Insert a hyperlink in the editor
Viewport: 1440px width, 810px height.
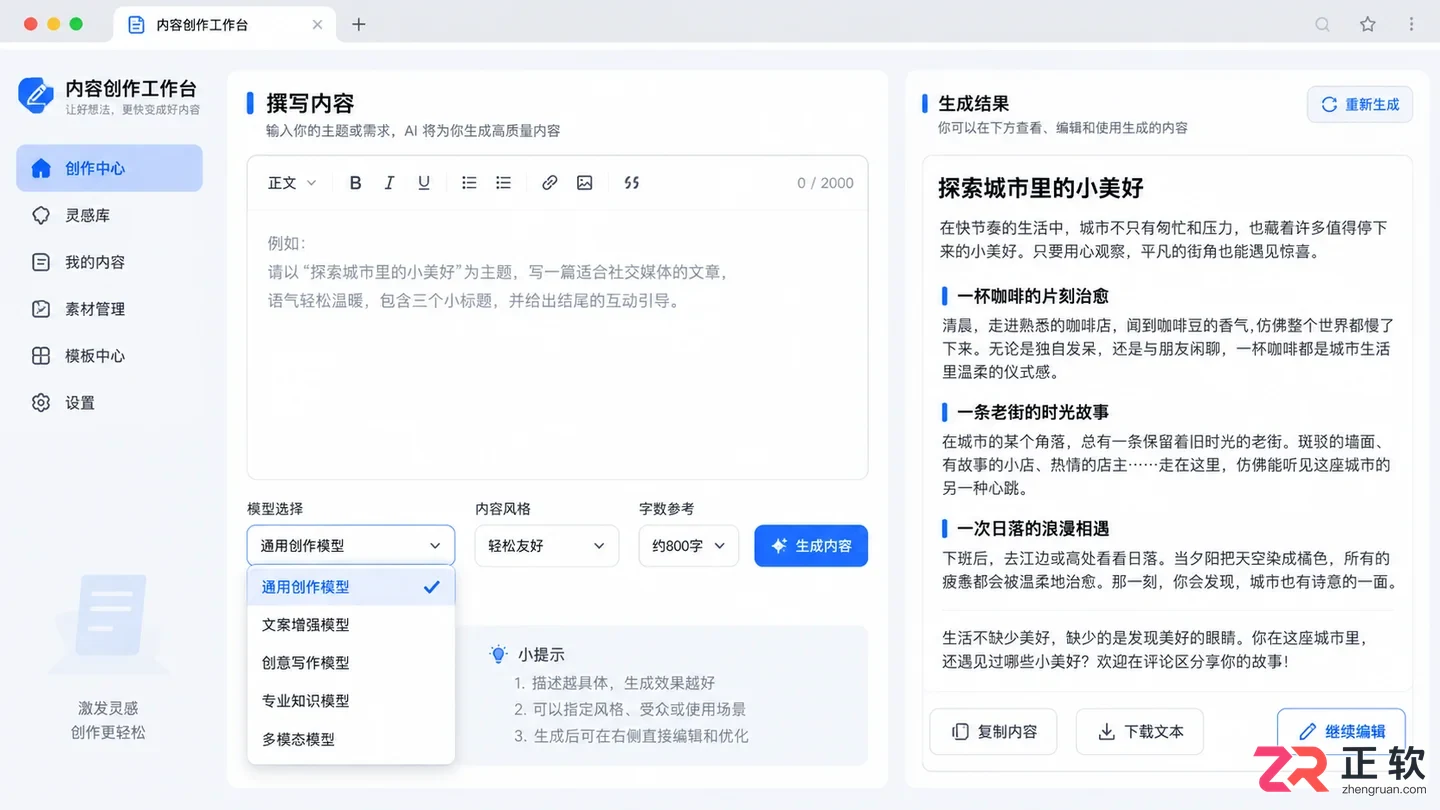click(549, 183)
